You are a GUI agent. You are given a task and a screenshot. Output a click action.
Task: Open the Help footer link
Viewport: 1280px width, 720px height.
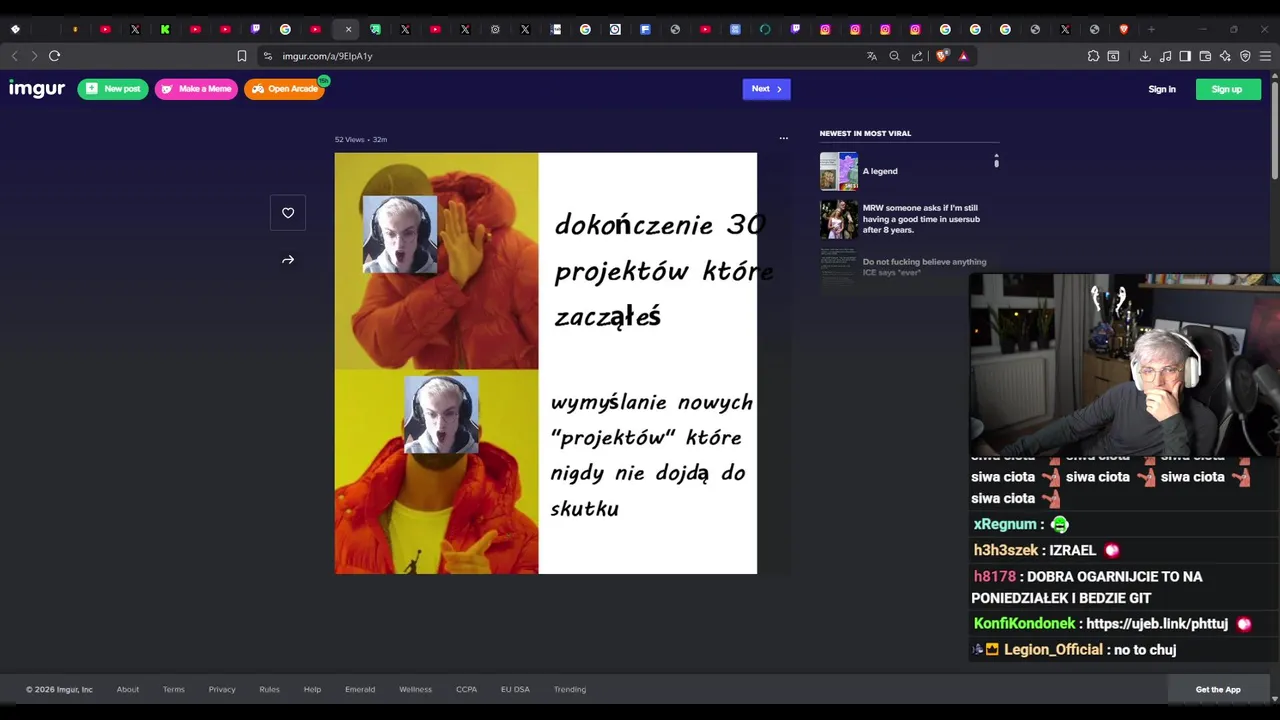click(x=312, y=689)
